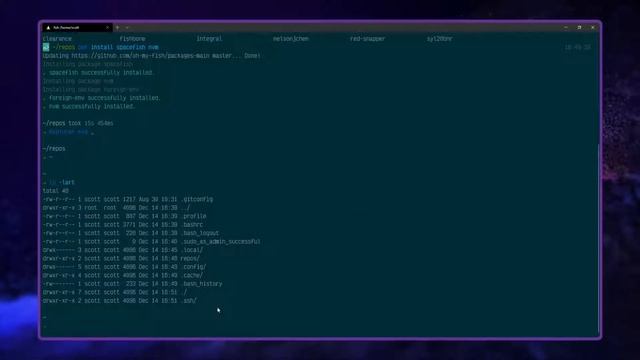
Task: Click the '.bash_history' file name
Action: tap(201, 284)
